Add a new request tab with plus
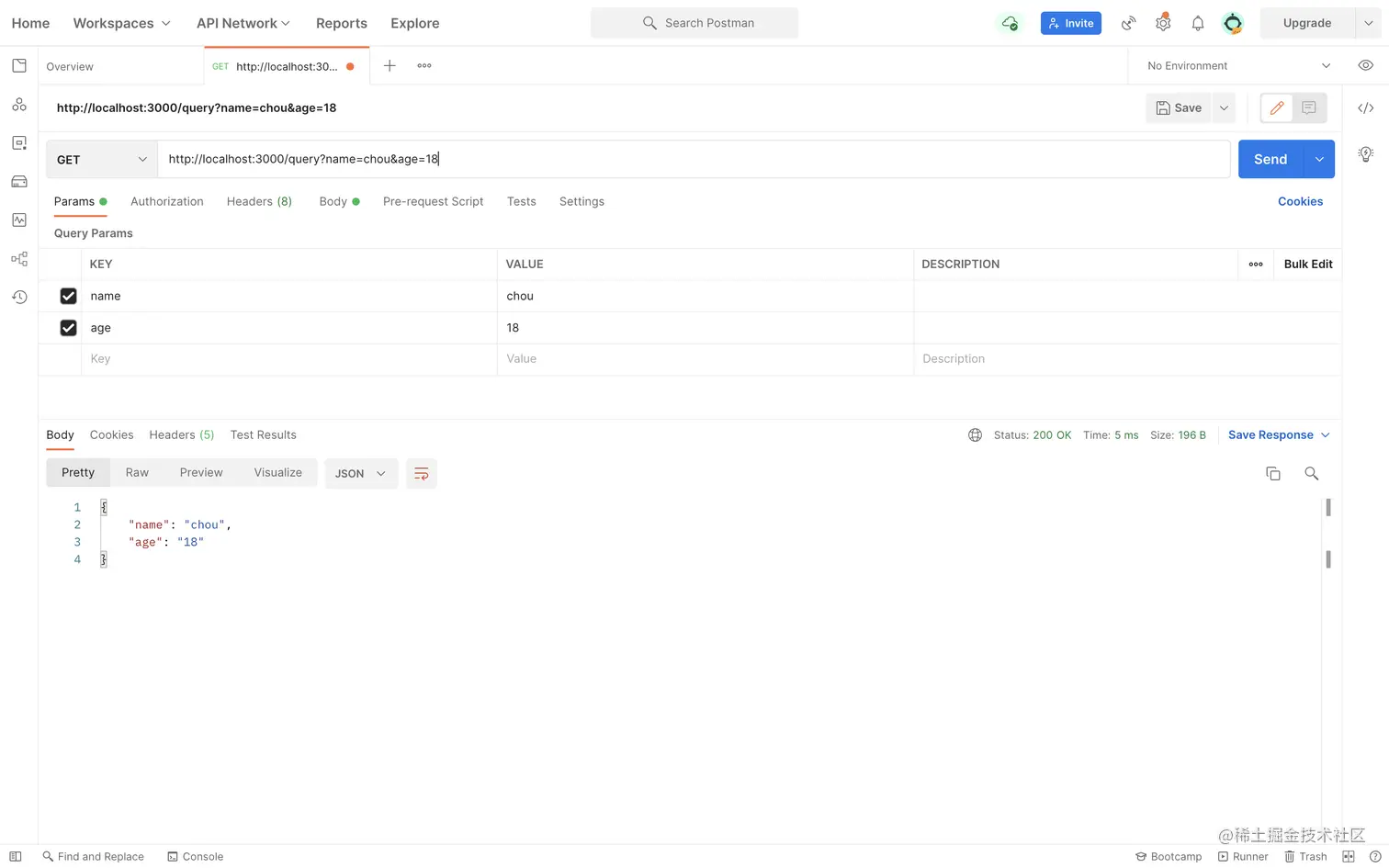 390,65
